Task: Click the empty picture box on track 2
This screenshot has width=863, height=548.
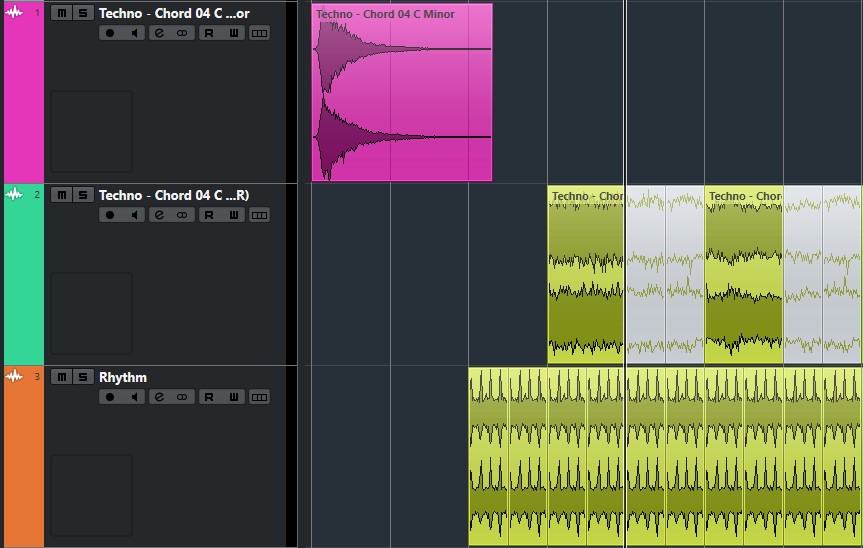Action: [x=91, y=313]
